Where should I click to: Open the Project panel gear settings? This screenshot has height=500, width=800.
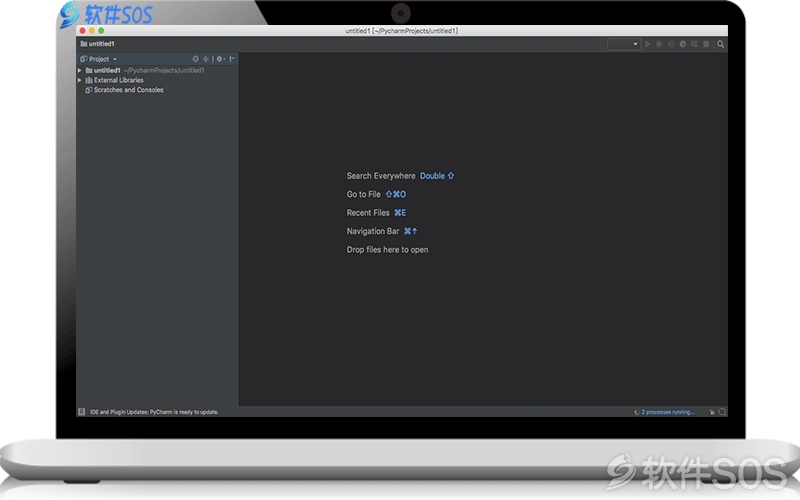[220, 59]
